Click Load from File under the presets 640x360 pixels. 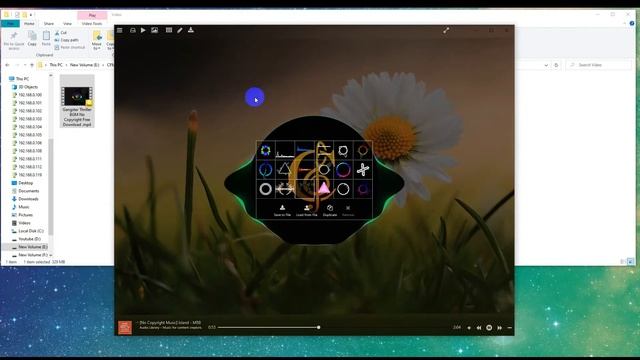click(x=307, y=210)
